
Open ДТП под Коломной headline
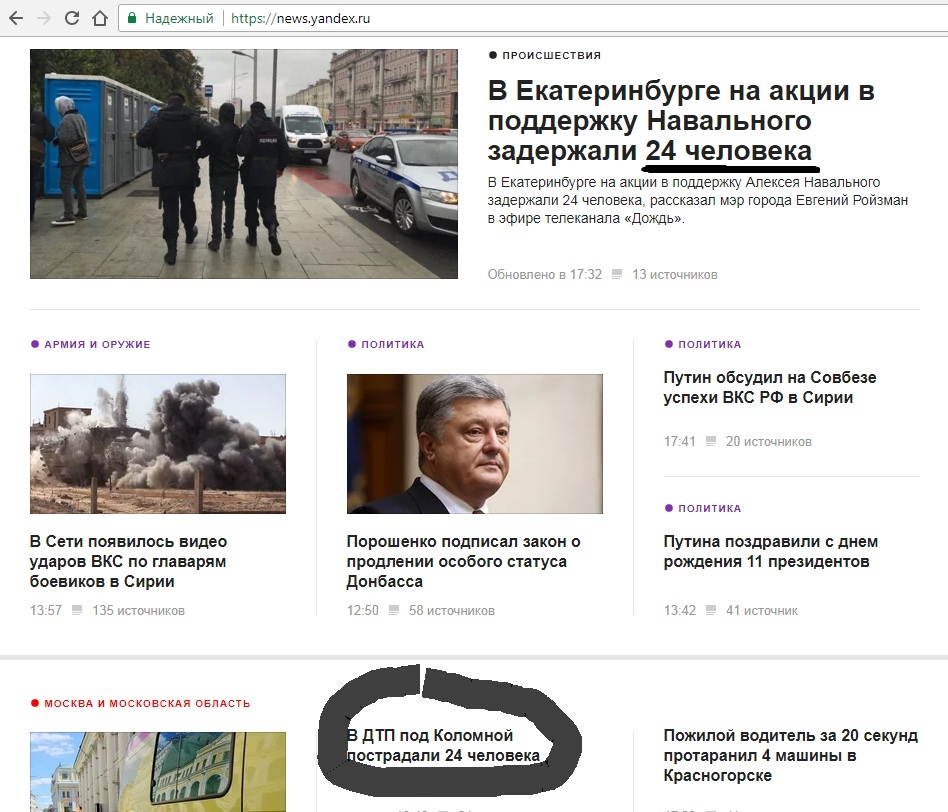443,745
